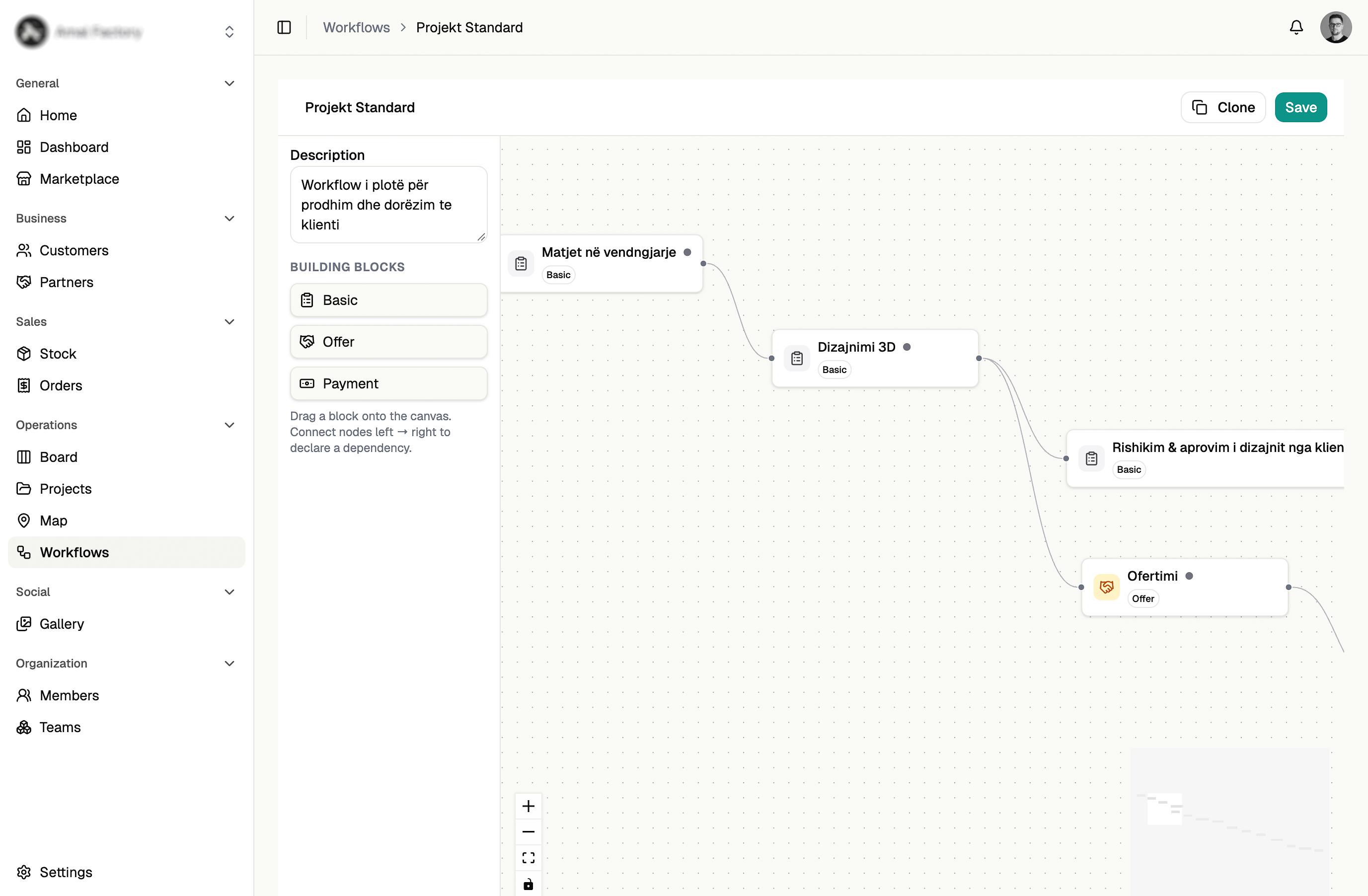Open the Marketplace page
The image size is (1368, 896).
(127, 179)
